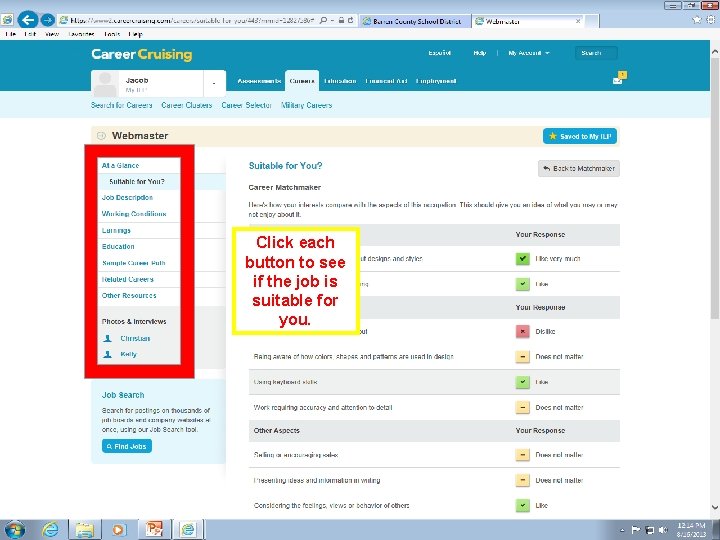The image size is (720, 540).
Task: Click green Like box for Considering feelings of others
Action: click(x=523, y=506)
